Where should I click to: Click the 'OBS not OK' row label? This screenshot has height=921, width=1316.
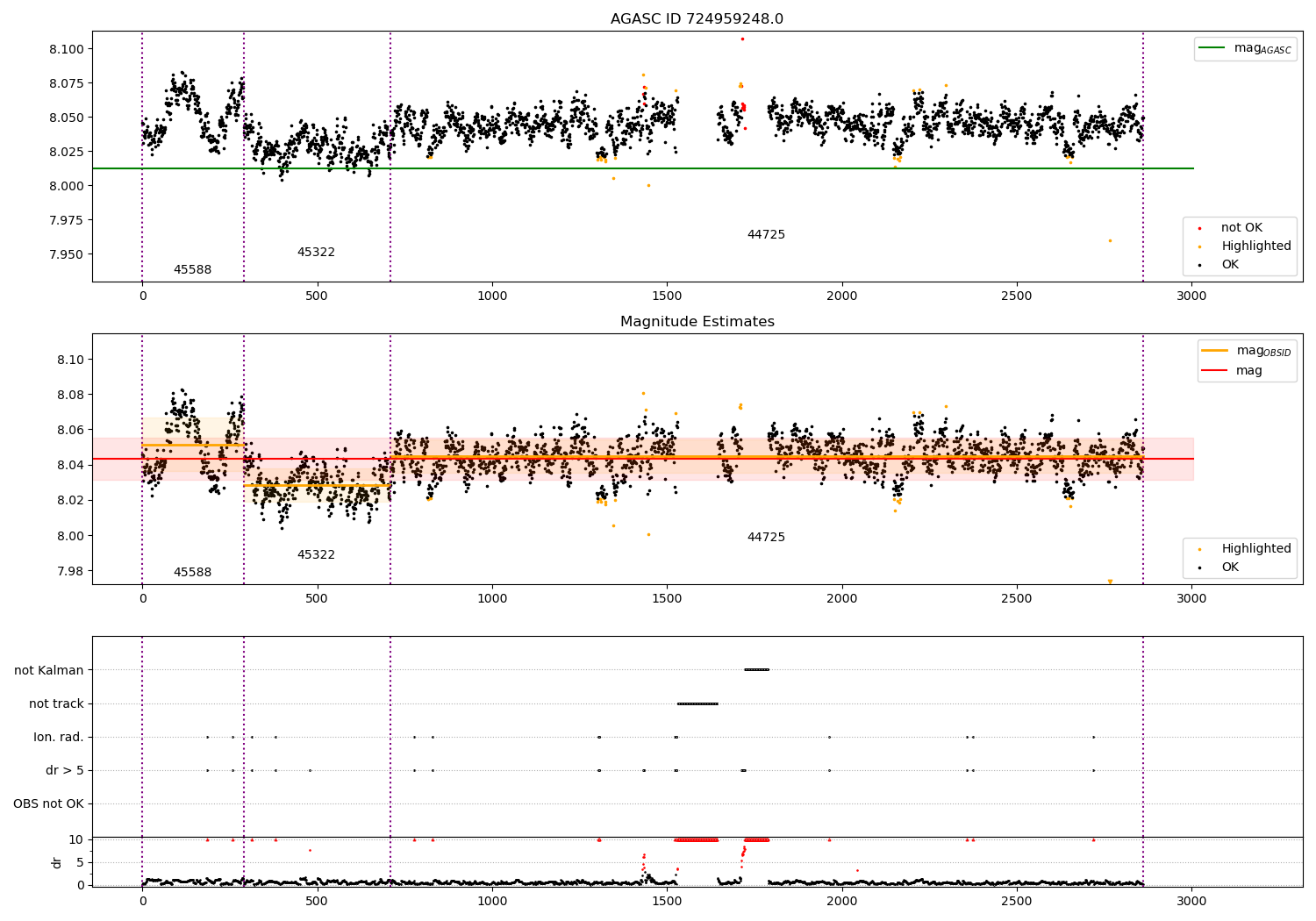pos(48,804)
